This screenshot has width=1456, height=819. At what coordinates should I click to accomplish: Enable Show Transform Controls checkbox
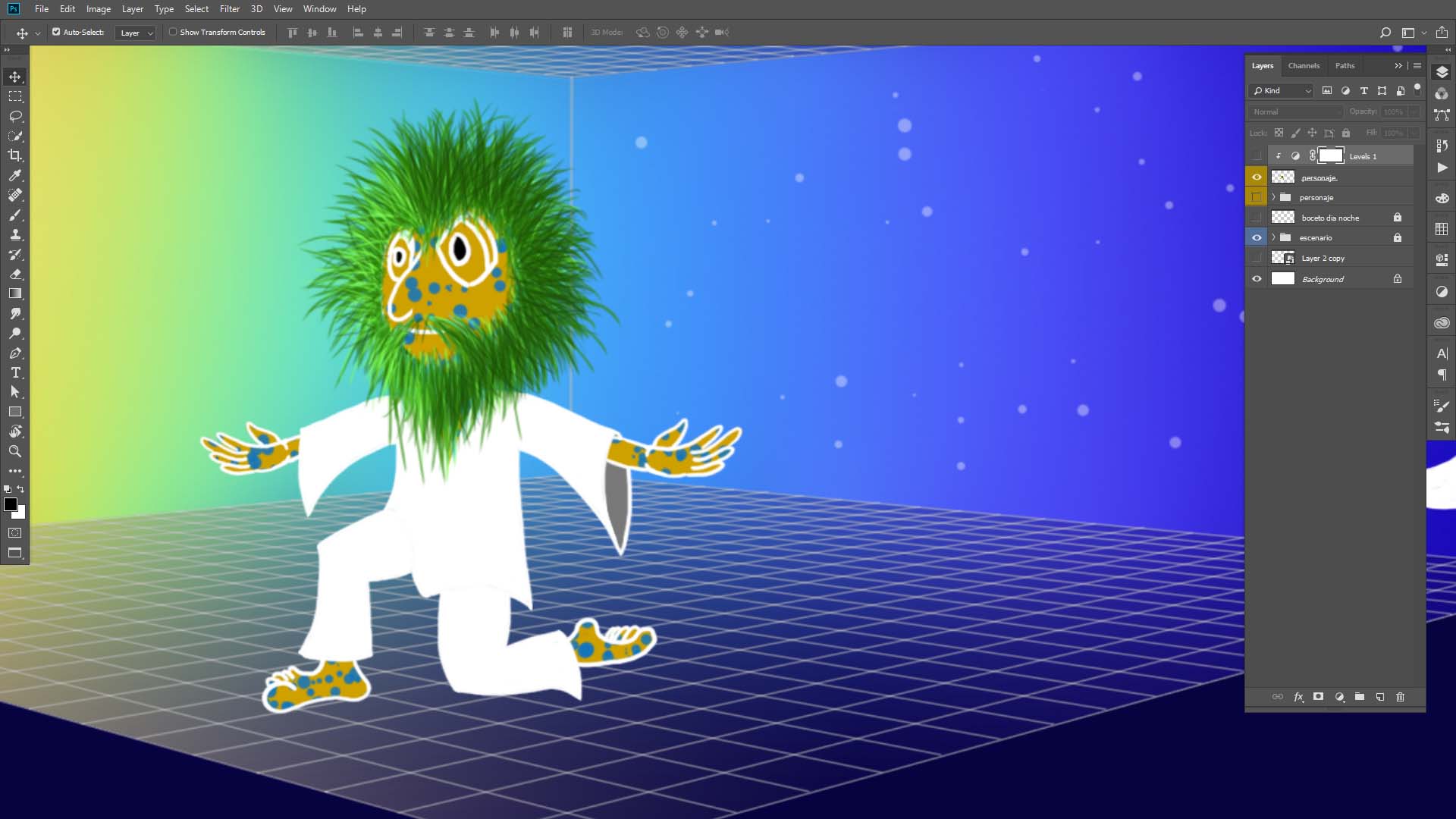(x=173, y=32)
